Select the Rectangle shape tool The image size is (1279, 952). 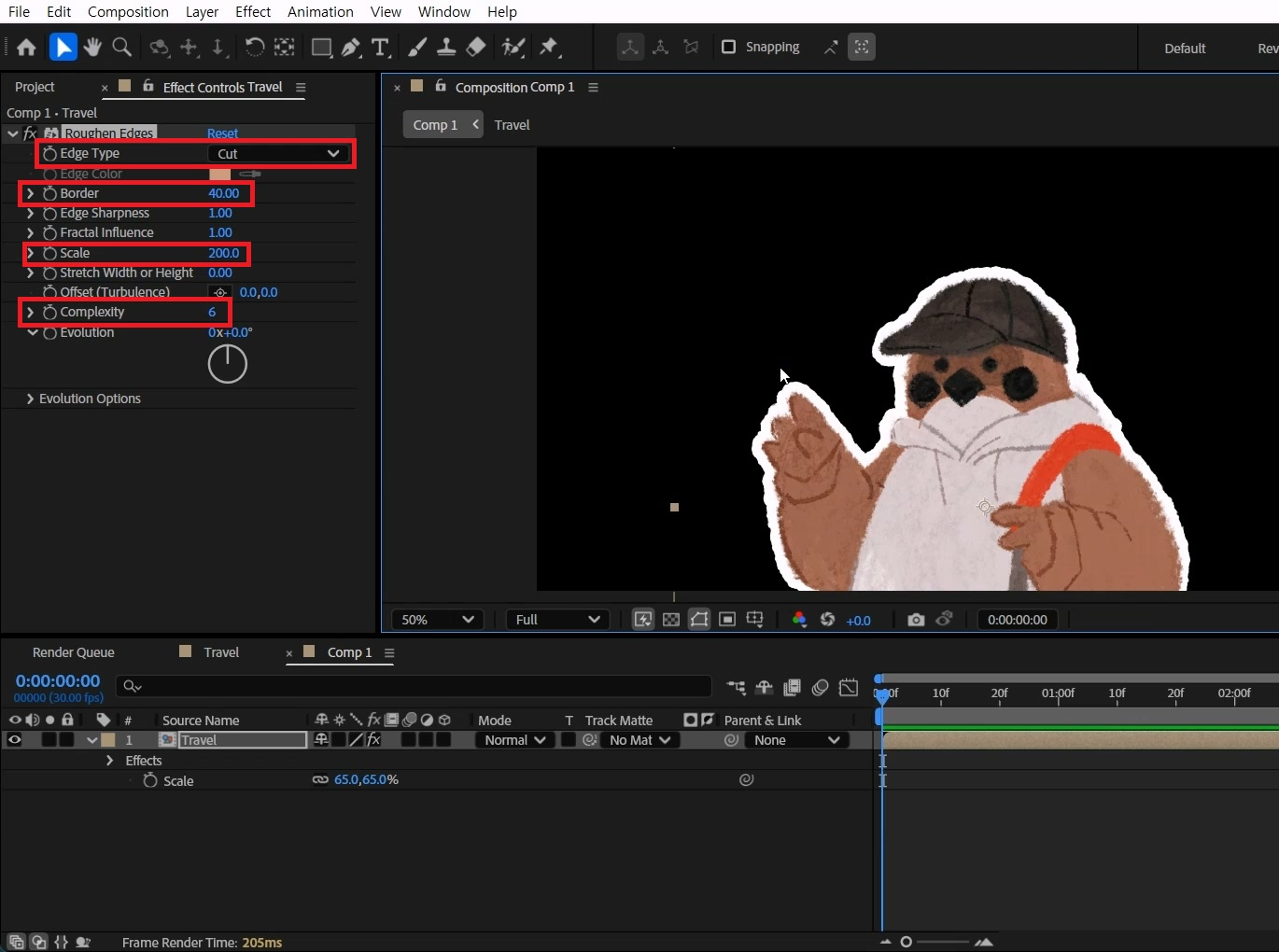pos(321,47)
